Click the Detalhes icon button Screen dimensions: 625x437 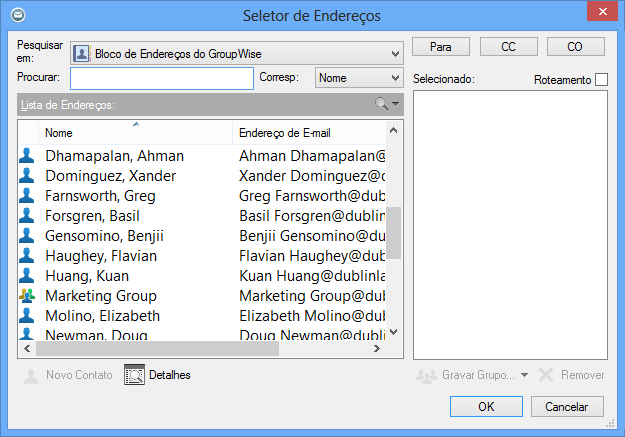pyautogui.click(x=135, y=375)
